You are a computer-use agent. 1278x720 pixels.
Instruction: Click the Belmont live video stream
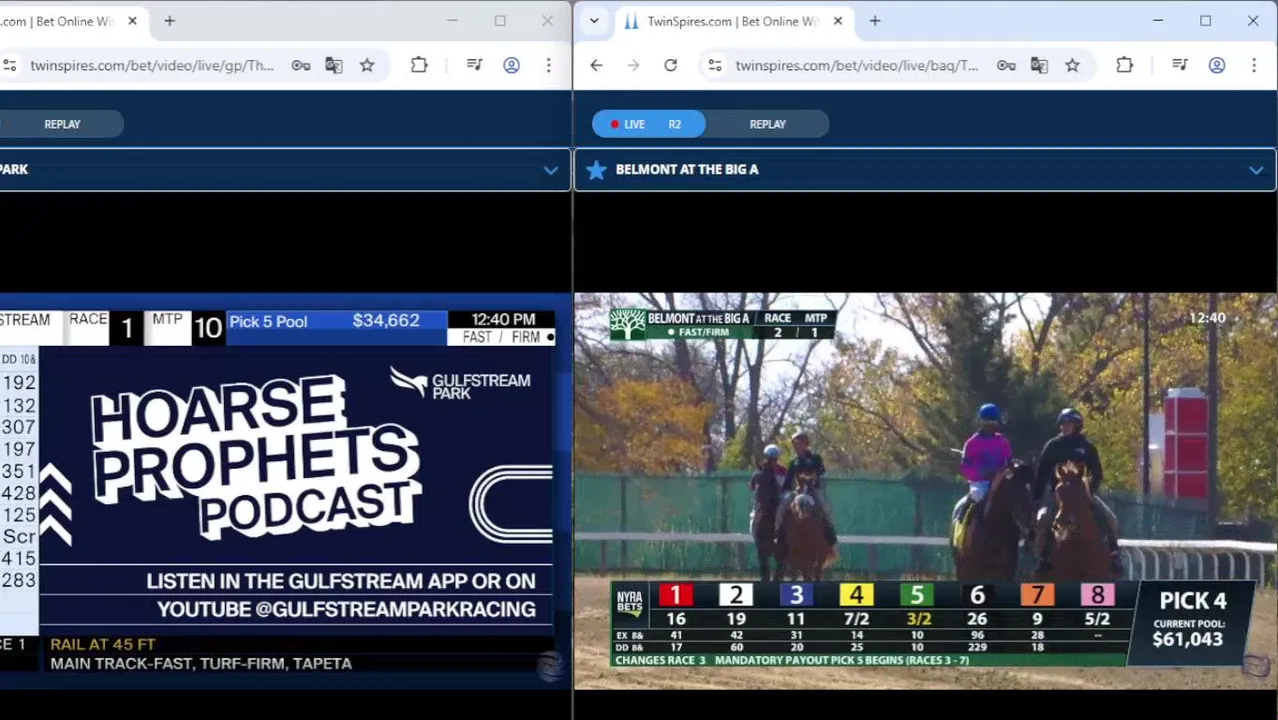click(x=926, y=490)
